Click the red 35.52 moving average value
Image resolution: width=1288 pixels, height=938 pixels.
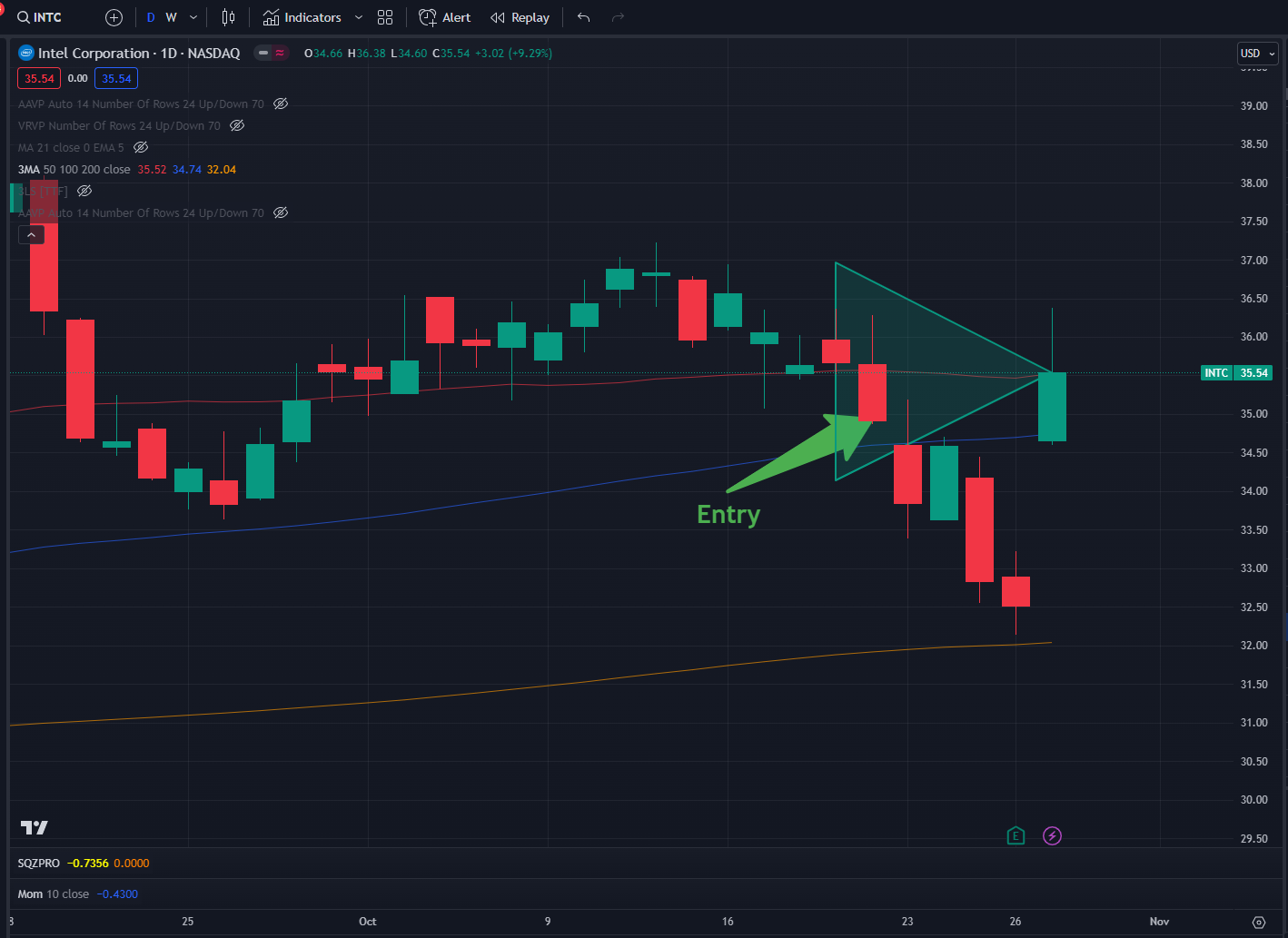(152, 170)
